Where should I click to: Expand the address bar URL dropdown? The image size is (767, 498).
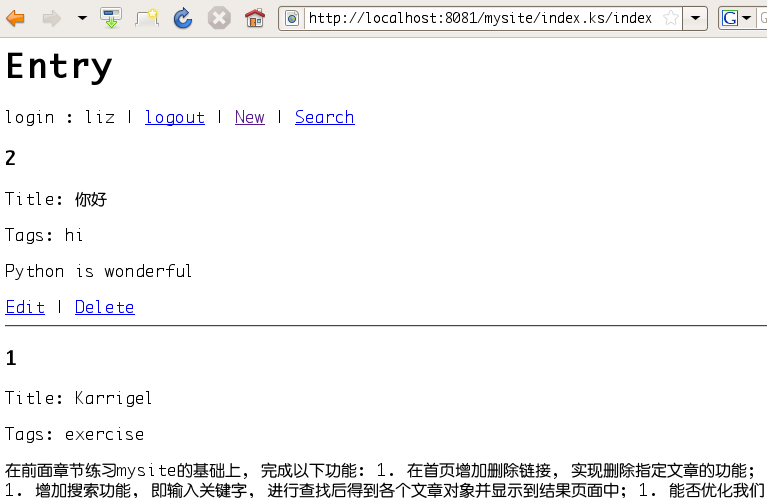click(696, 18)
